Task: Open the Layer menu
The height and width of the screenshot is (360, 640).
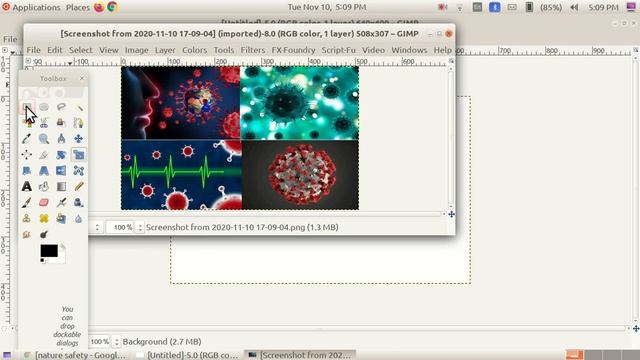Action: (165, 50)
